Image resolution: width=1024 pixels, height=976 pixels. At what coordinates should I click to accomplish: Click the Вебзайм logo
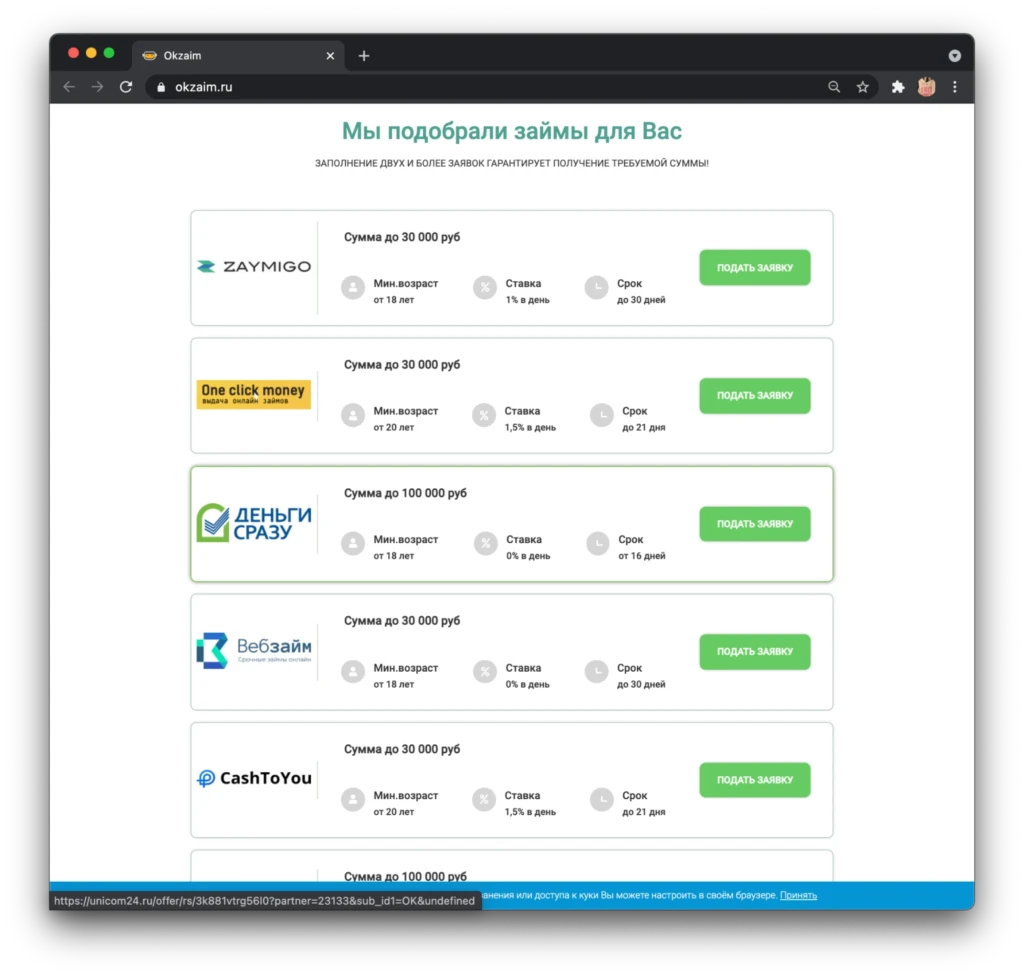point(254,651)
